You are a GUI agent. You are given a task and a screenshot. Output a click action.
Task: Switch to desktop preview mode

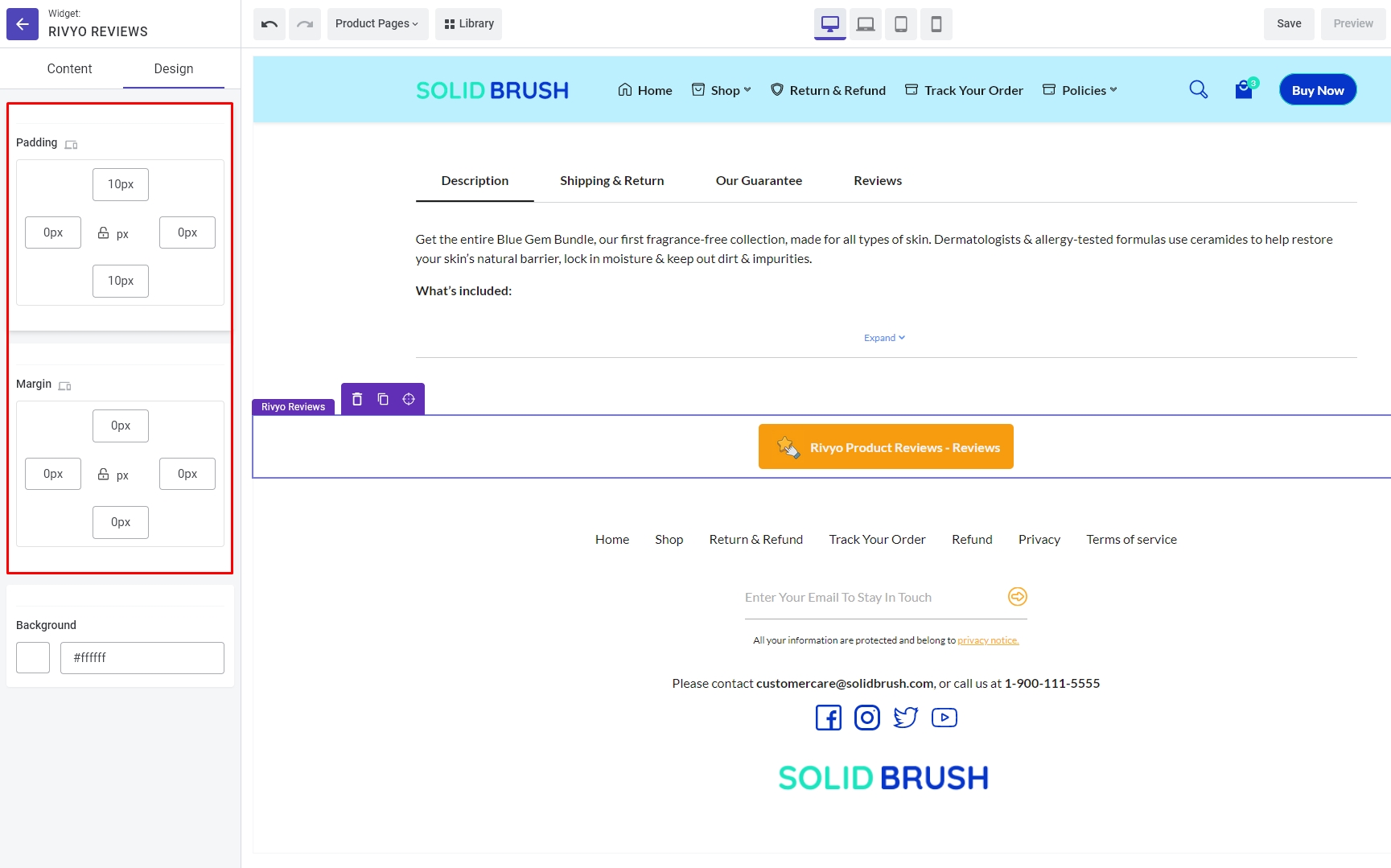[x=830, y=24]
